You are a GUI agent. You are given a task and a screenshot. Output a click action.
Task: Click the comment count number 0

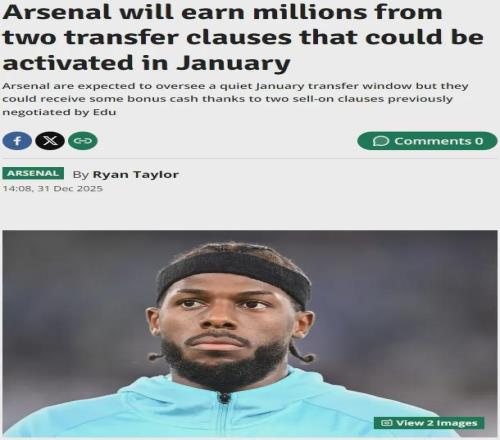coord(479,141)
